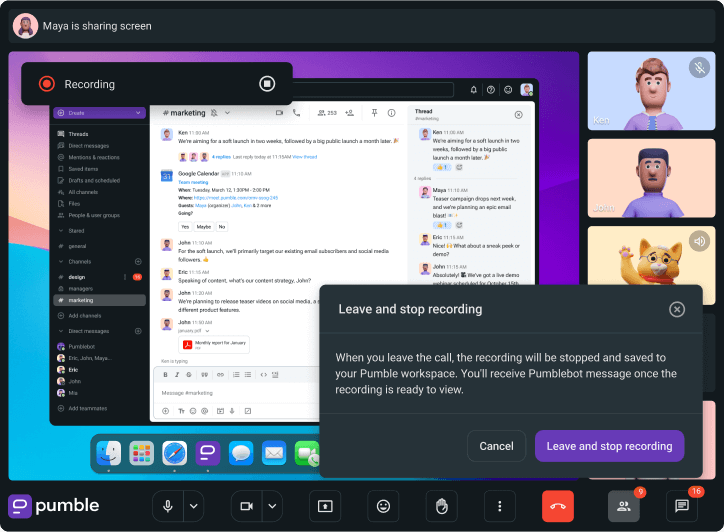Select the design channel

point(77,277)
